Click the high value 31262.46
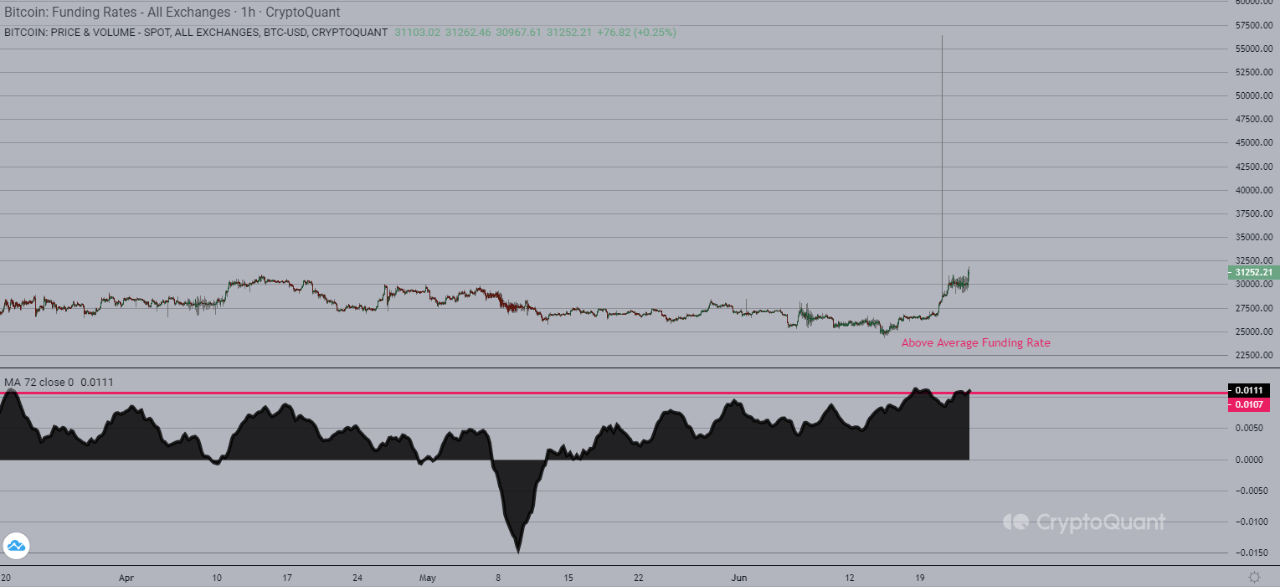This screenshot has width=1280, height=587. point(468,32)
